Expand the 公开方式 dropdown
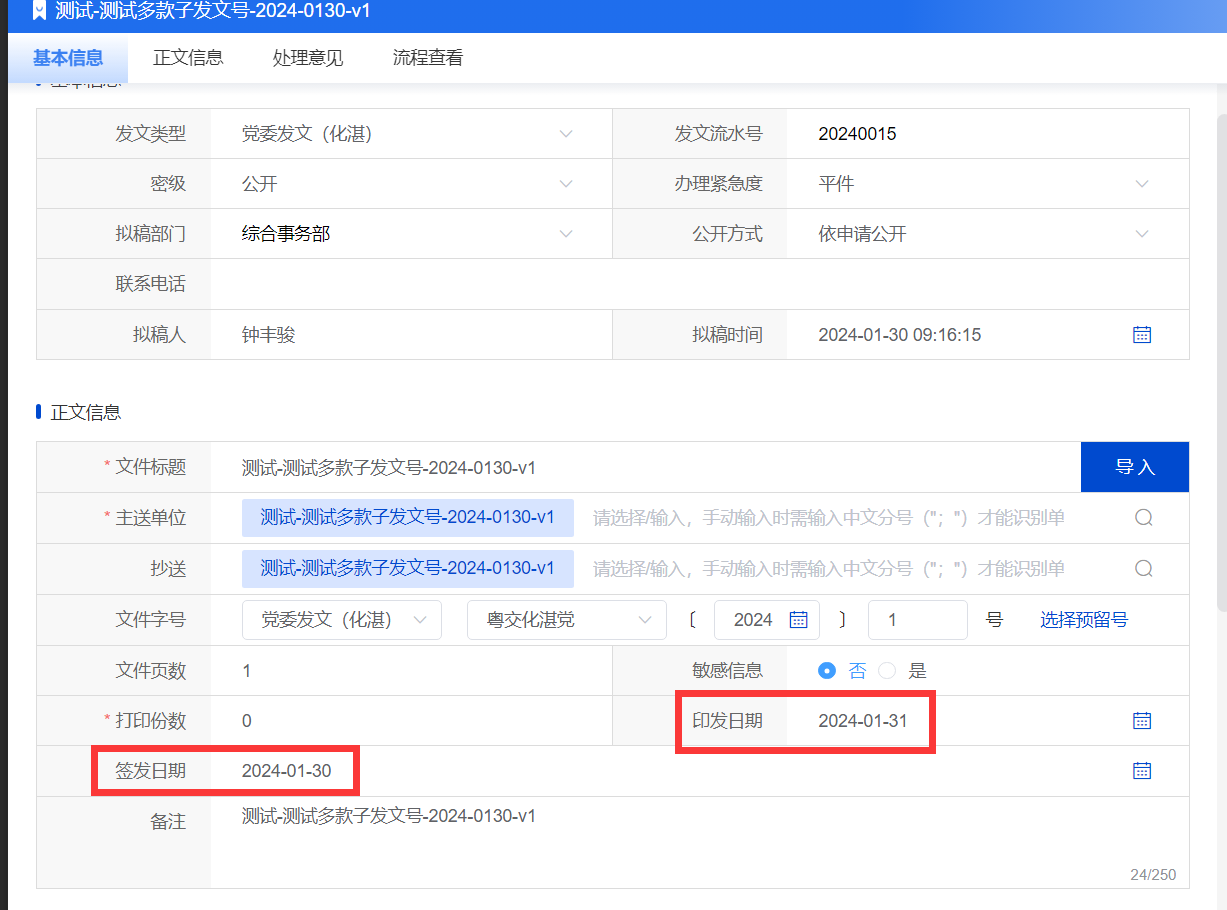Viewport: 1227px width, 910px height. click(x=1142, y=234)
